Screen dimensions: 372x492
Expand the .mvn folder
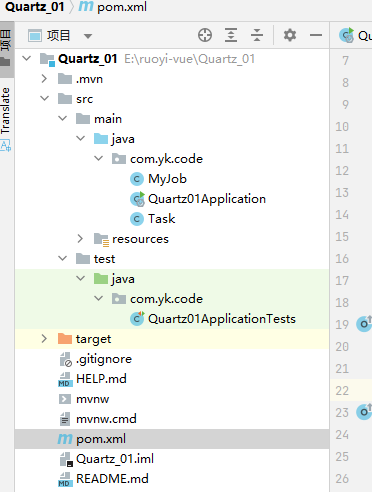(44, 79)
